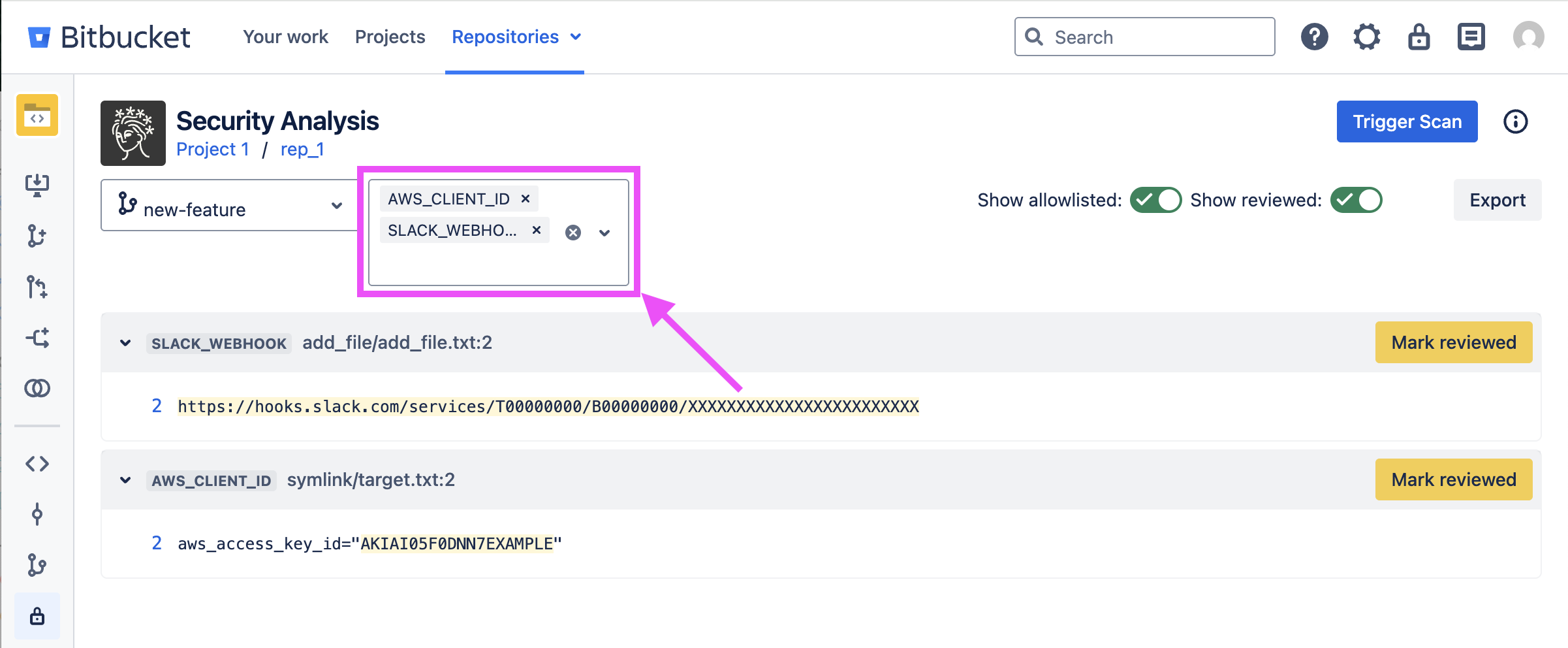
Task: Click the Source code brackets icon in sidebar
Action: [x=37, y=464]
